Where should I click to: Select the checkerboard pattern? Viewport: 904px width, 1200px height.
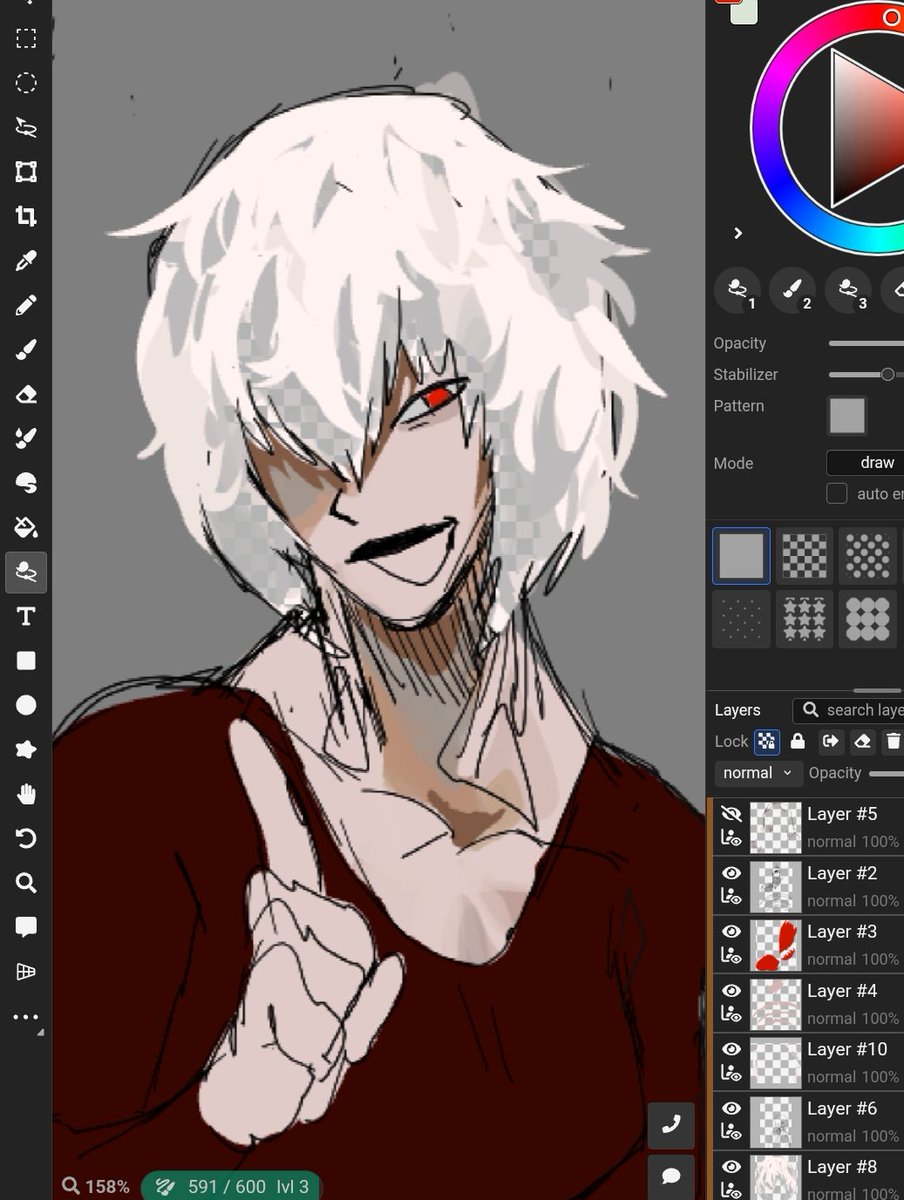point(804,556)
